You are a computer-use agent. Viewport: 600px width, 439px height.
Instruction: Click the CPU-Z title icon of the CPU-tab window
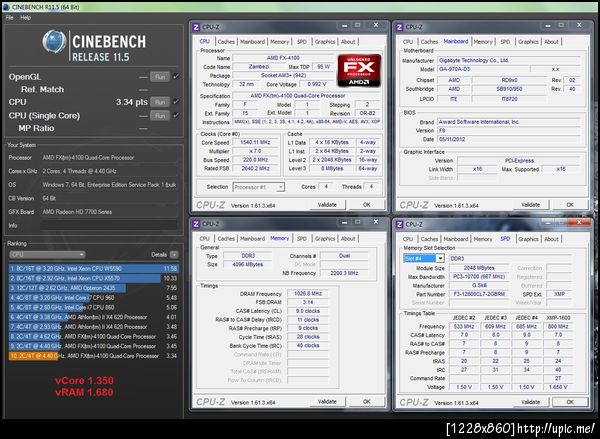pyautogui.click(x=196, y=27)
